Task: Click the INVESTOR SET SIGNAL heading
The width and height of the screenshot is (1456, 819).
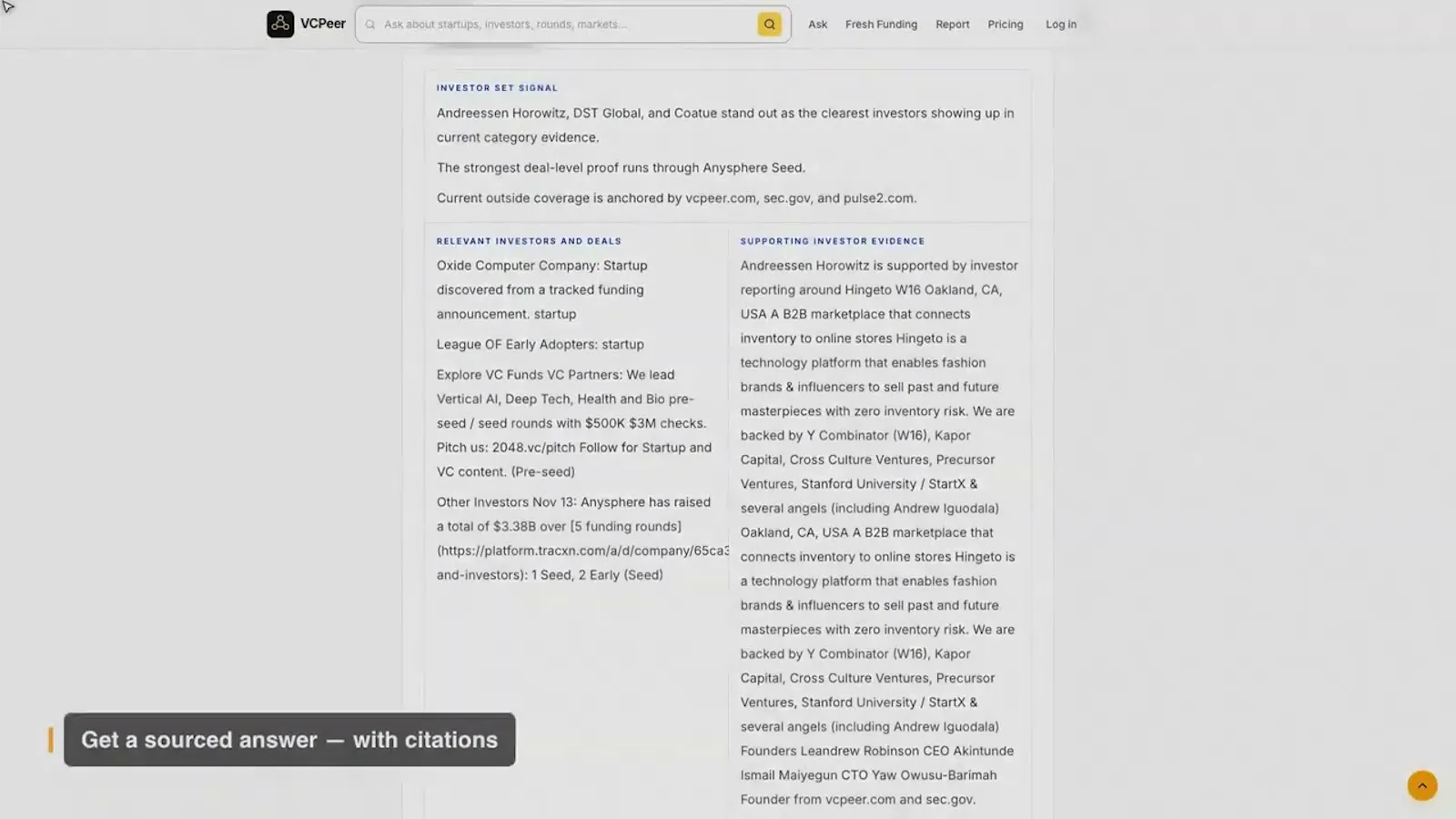Action: click(497, 88)
